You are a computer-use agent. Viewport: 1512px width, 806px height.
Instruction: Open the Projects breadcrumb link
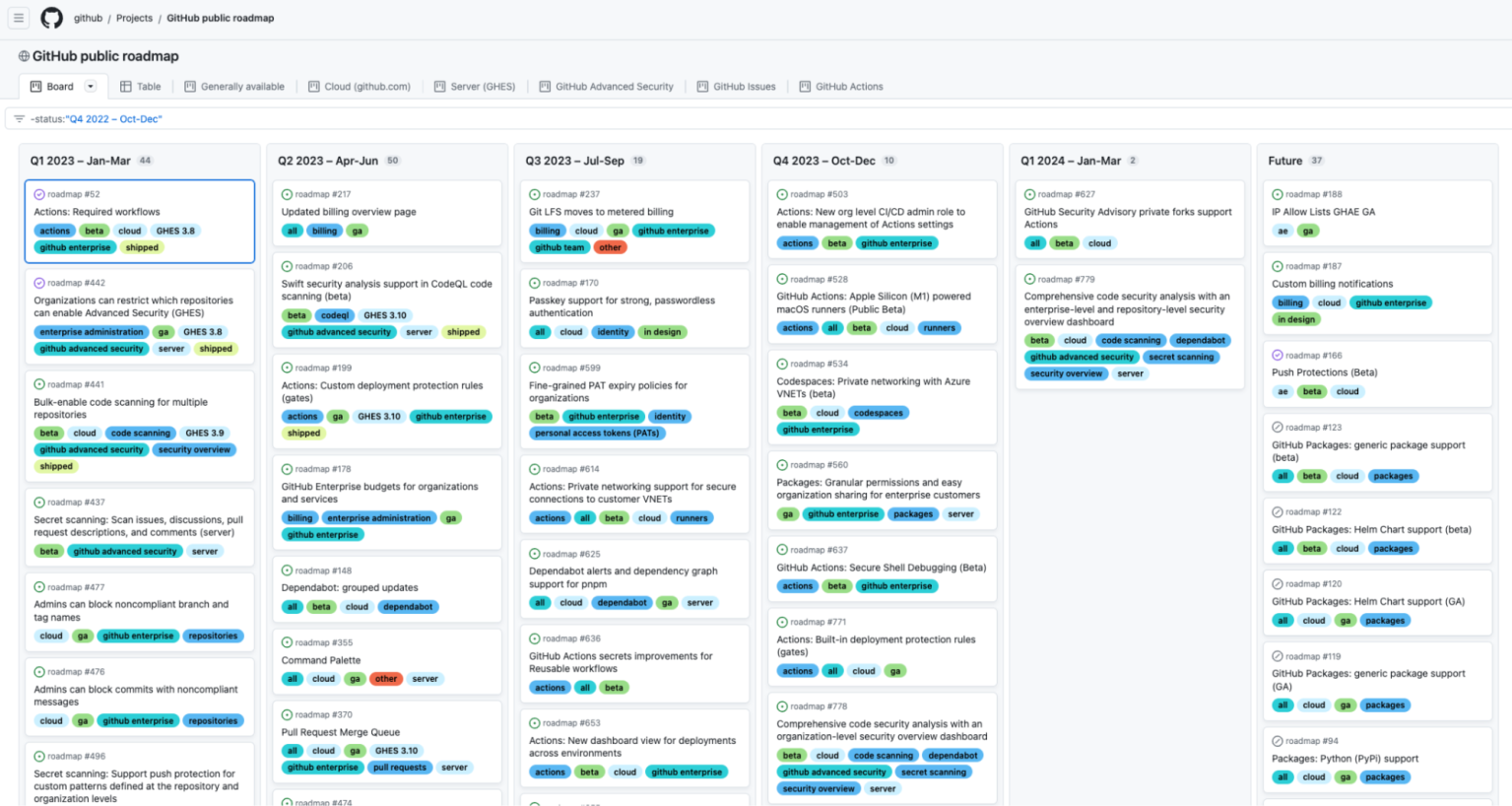coord(134,17)
